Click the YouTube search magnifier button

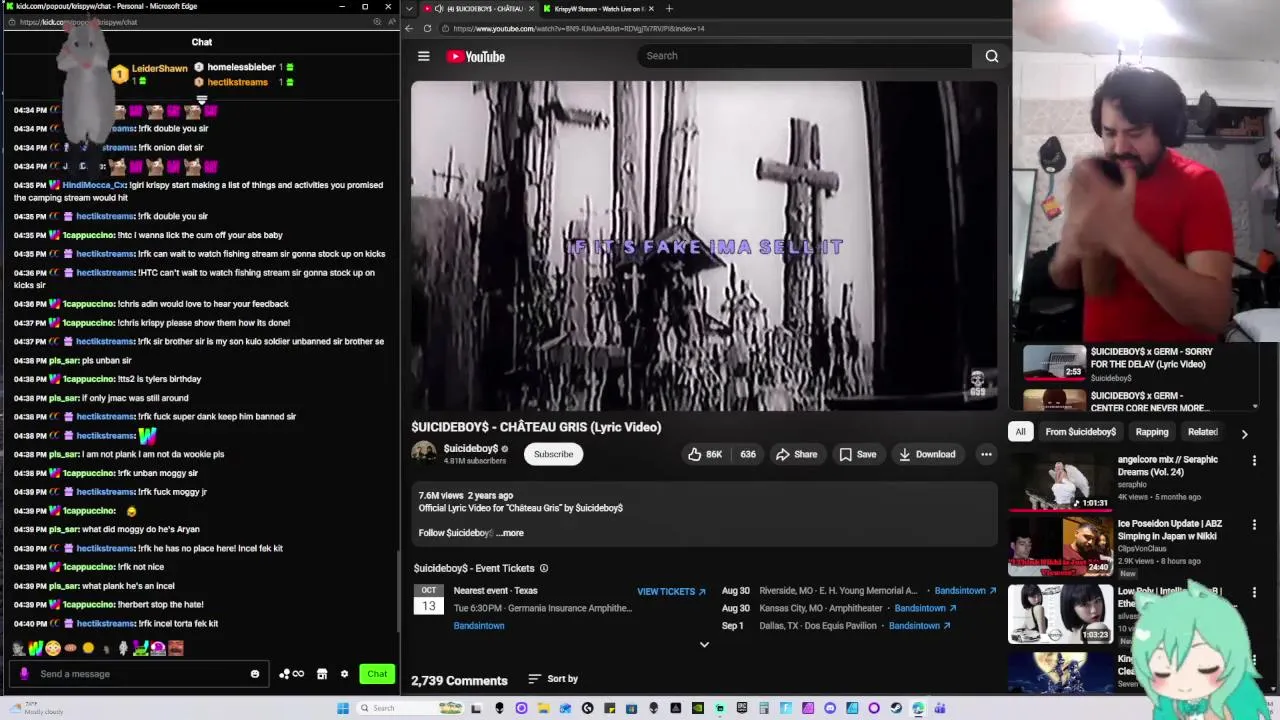(992, 56)
